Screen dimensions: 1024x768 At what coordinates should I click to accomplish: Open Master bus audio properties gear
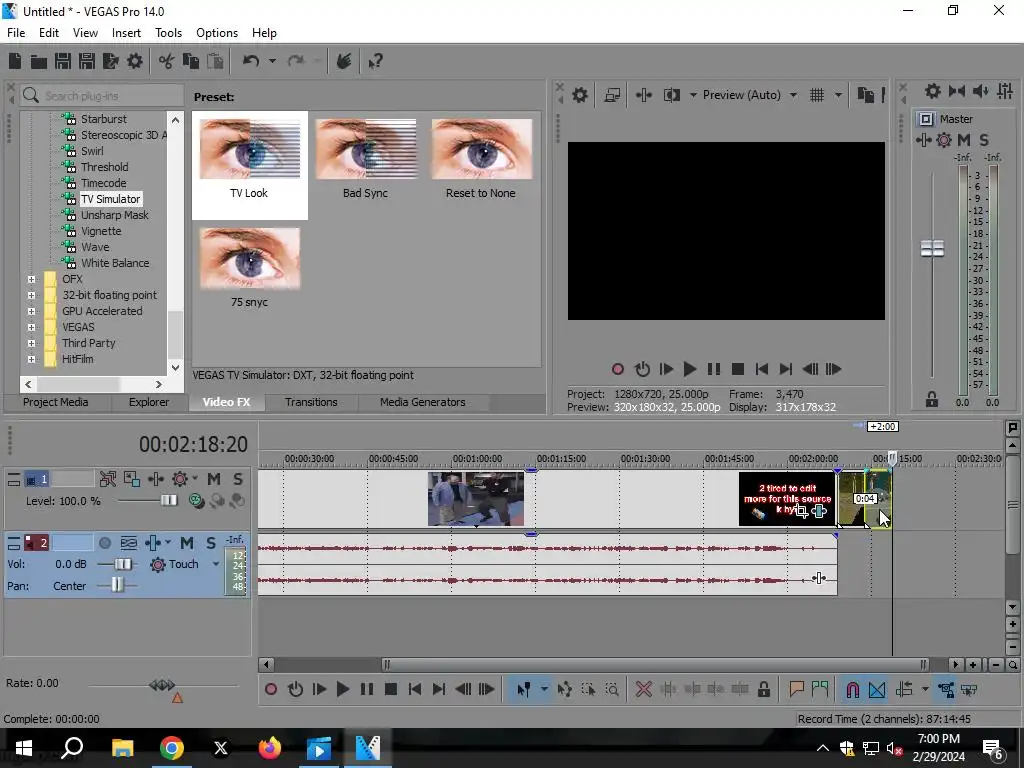click(933, 91)
